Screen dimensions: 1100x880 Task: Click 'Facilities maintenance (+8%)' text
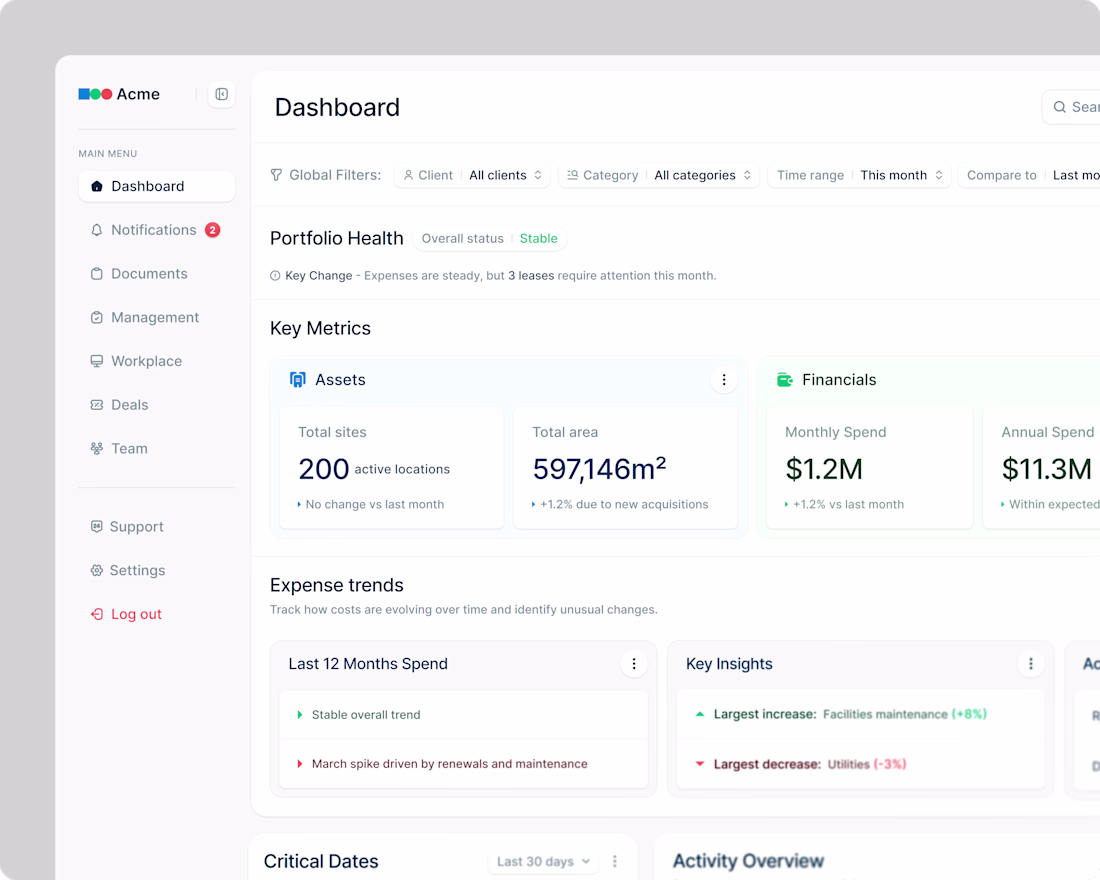point(905,714)
